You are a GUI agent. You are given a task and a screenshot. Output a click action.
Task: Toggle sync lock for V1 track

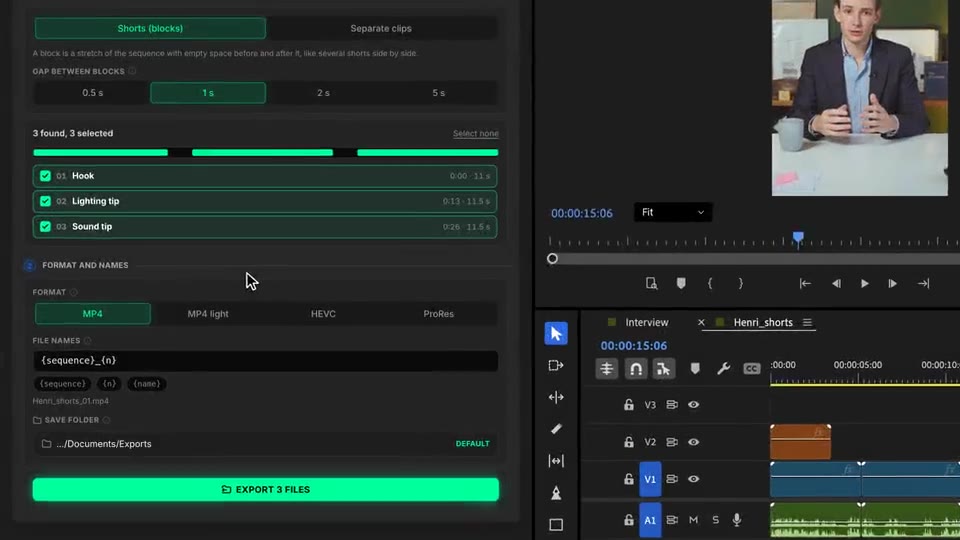[672, 479]
